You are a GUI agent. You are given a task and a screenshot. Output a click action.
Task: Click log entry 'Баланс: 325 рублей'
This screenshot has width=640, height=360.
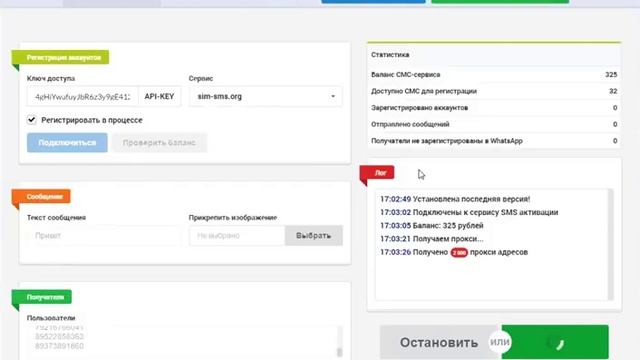431,226
